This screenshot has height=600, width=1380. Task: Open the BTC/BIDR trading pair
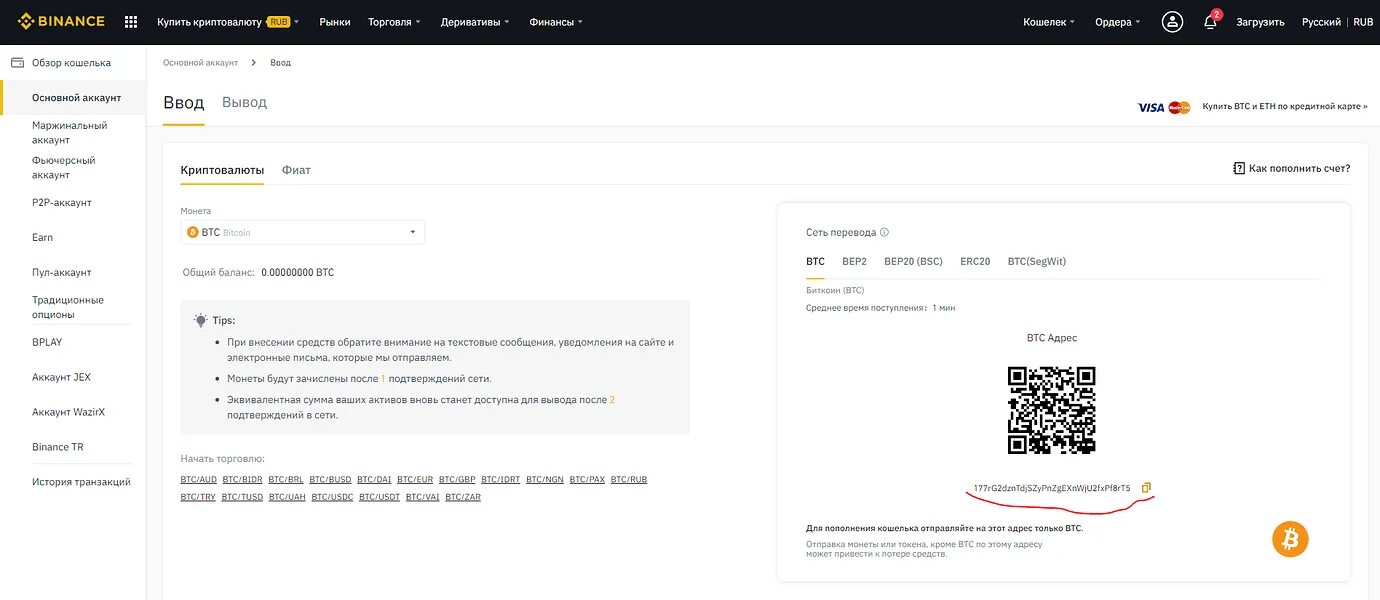(243, 480)
